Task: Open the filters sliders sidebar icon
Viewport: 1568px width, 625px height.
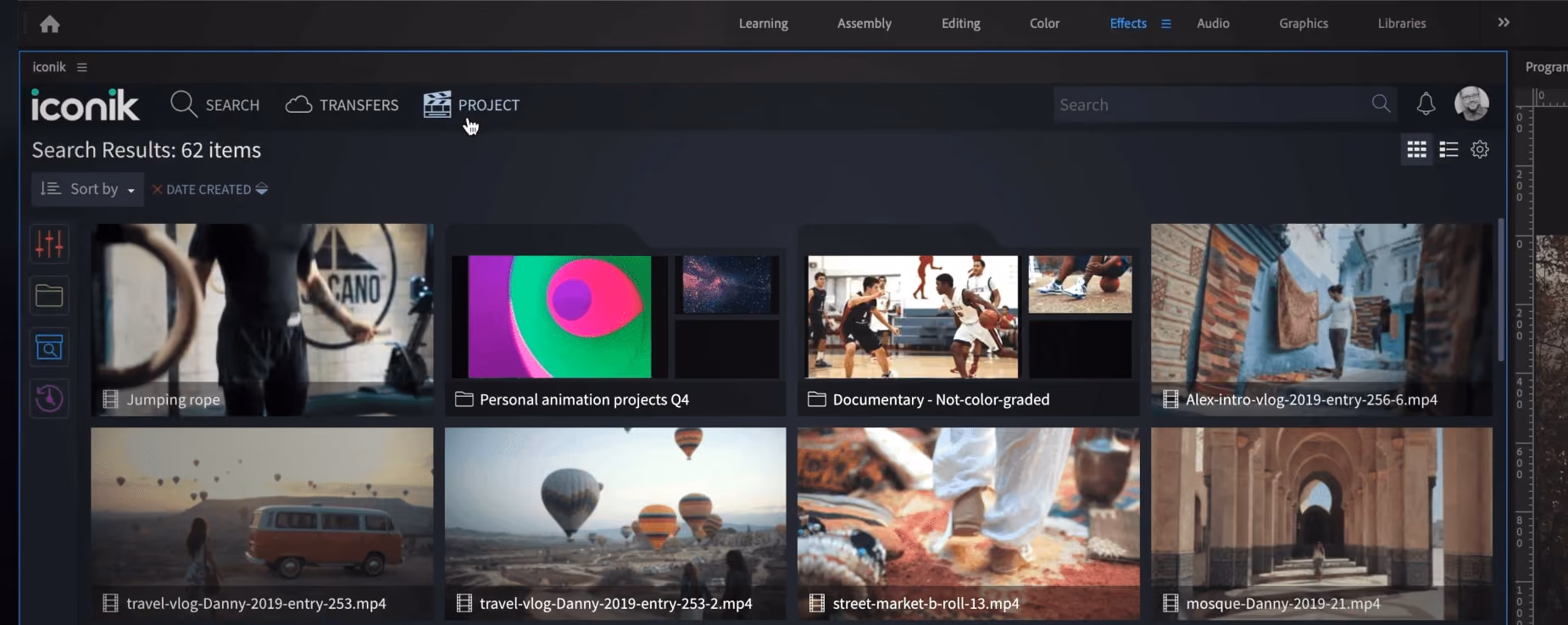Action: click(x=49, y=244)
